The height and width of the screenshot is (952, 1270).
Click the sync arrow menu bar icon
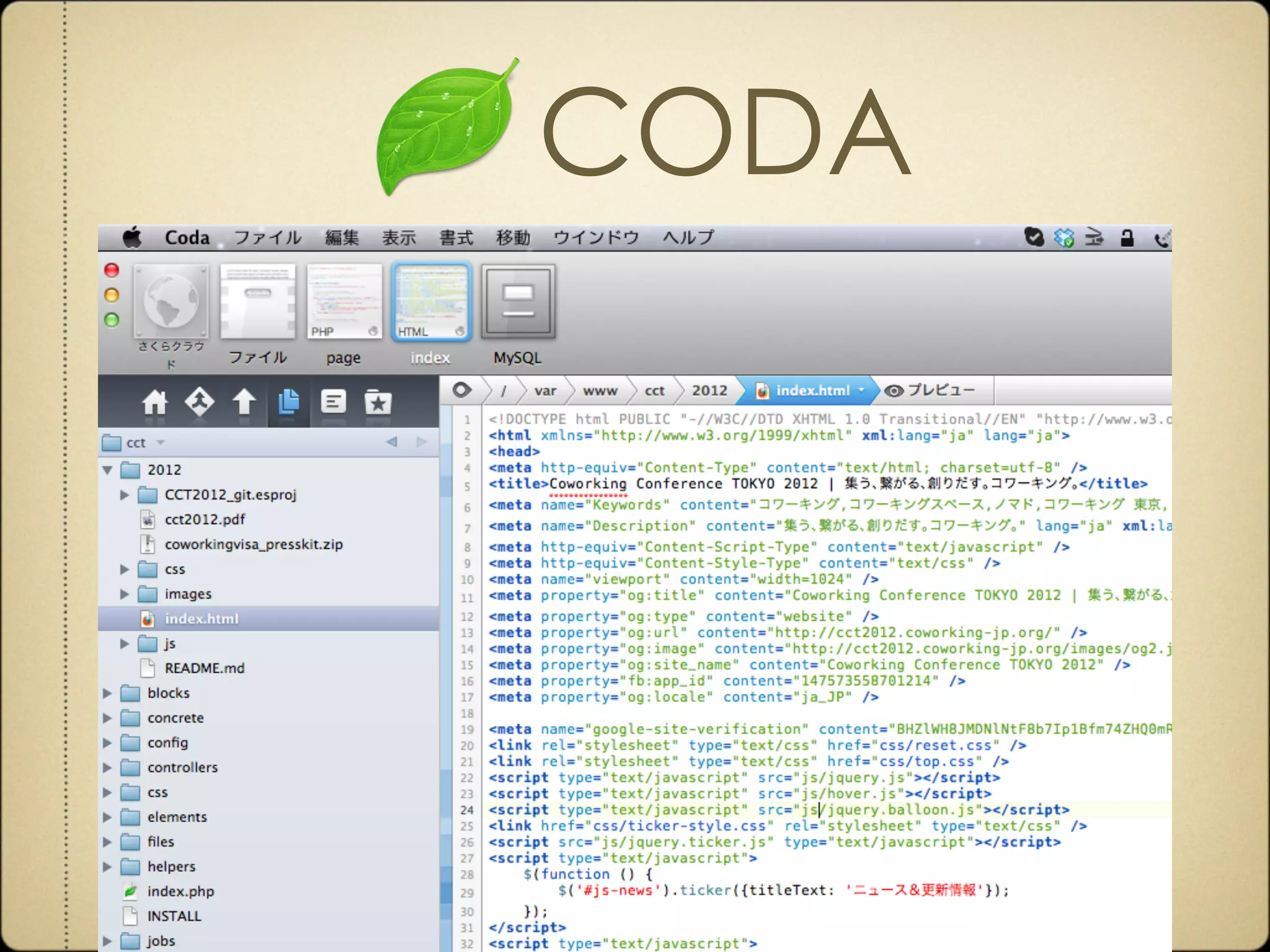[x=1095, y=237]
